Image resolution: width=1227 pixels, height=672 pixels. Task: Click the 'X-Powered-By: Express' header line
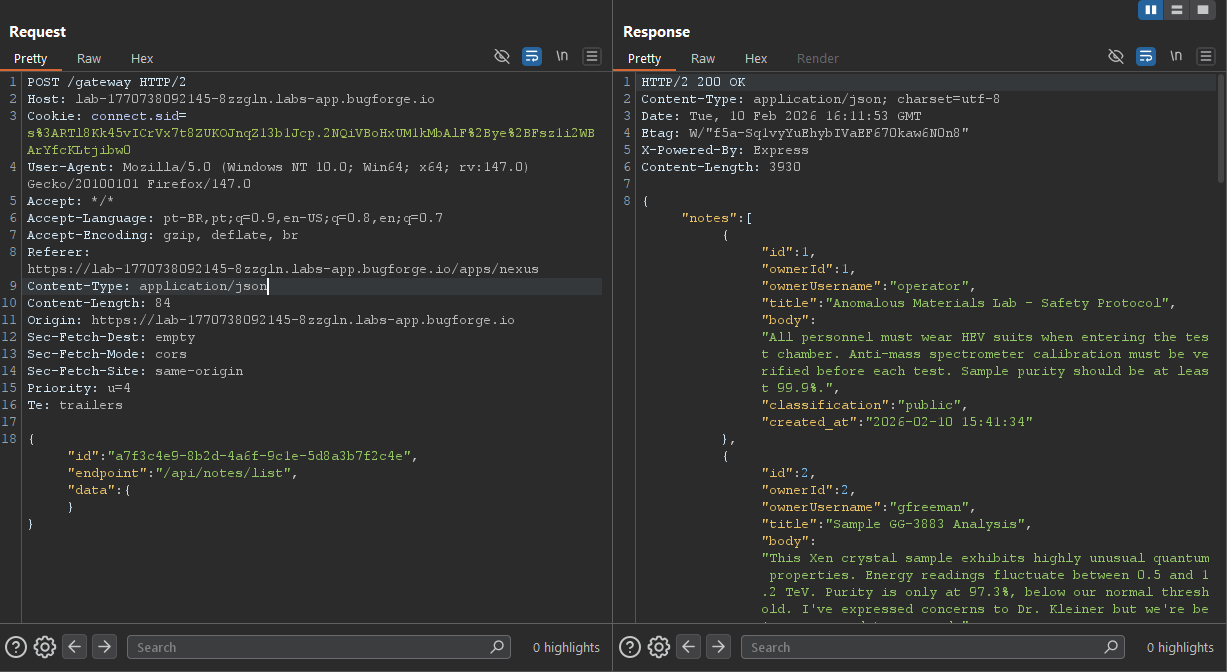point(725,150)
